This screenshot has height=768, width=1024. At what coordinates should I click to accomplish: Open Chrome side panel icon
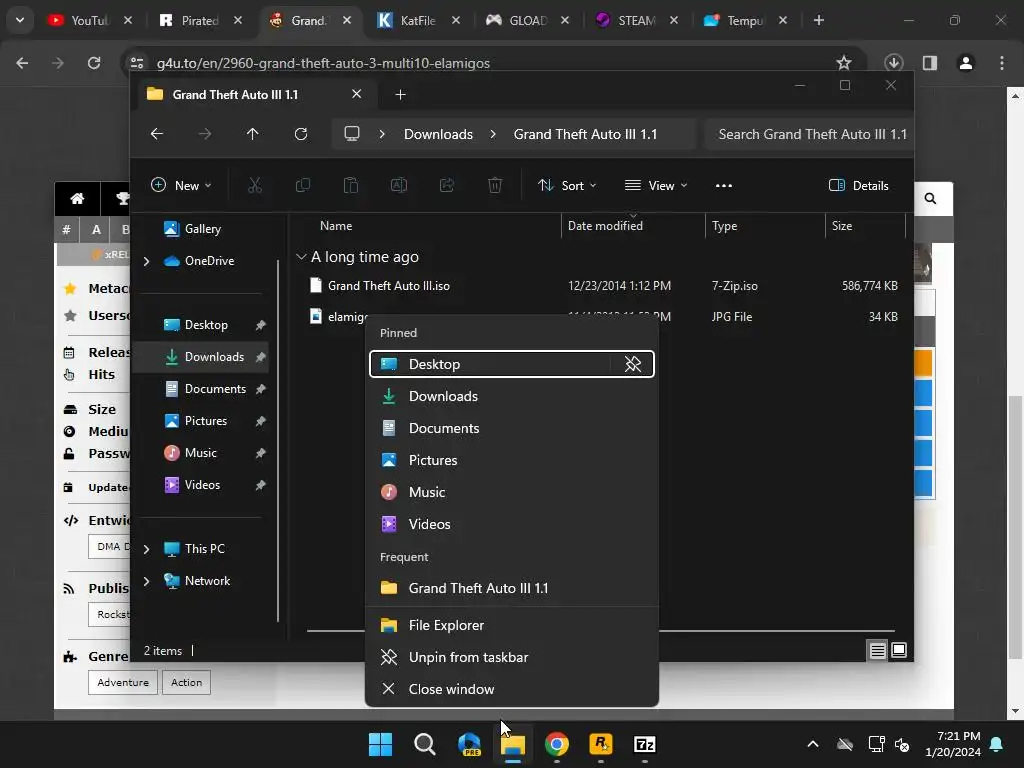(x=930, y=63)
